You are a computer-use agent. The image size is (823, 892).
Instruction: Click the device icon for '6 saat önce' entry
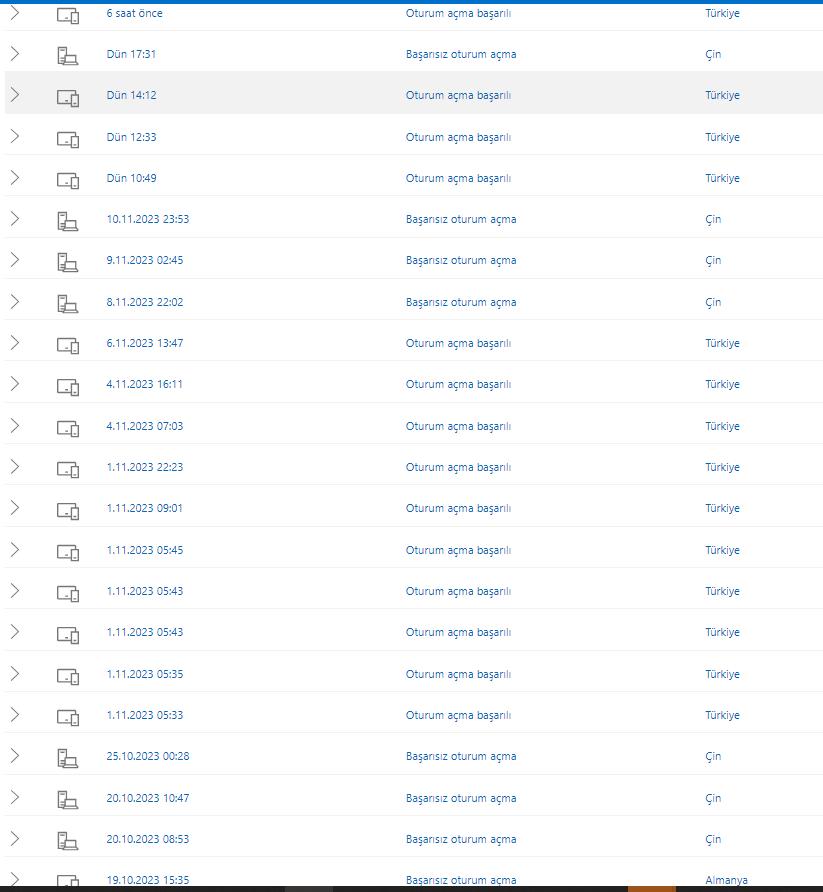[68, 15]
